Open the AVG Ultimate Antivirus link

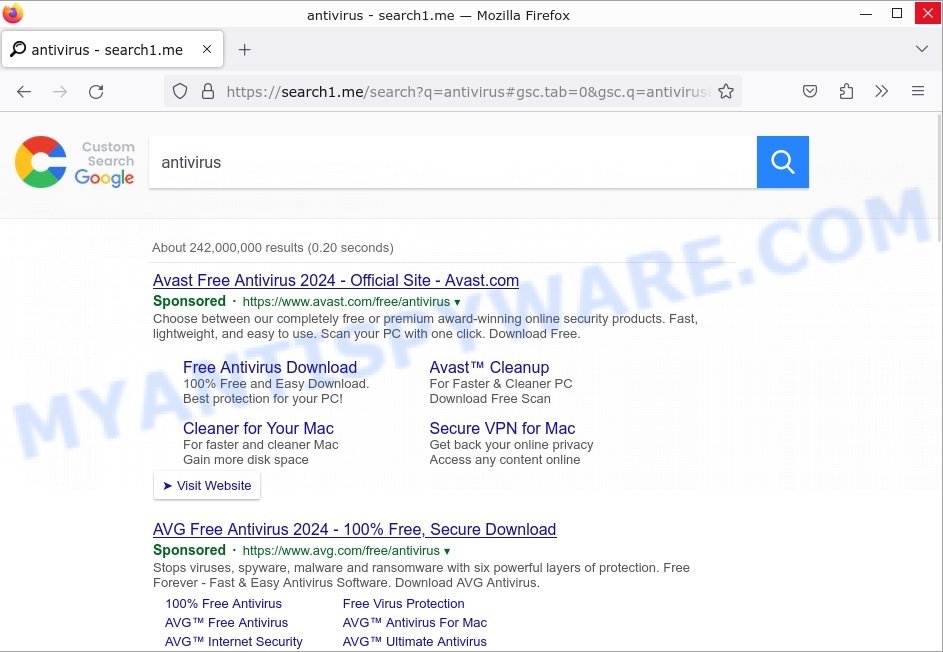pyautogui.click(x=414, y=641)
